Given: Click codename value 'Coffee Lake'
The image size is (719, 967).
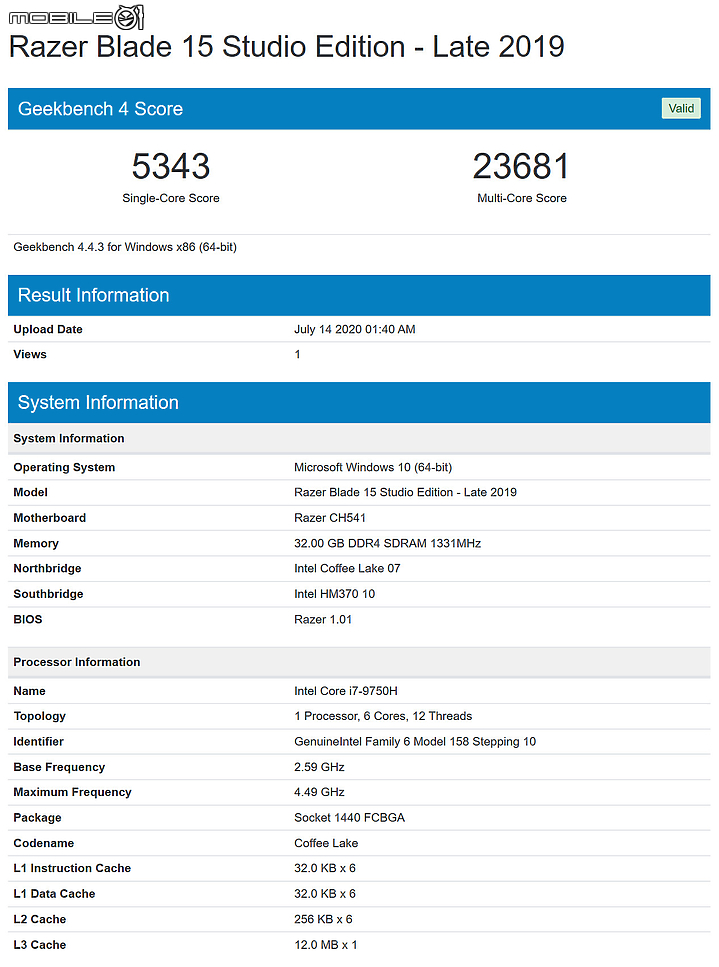Looking at the screenshot, I should (x=326, y=843).
